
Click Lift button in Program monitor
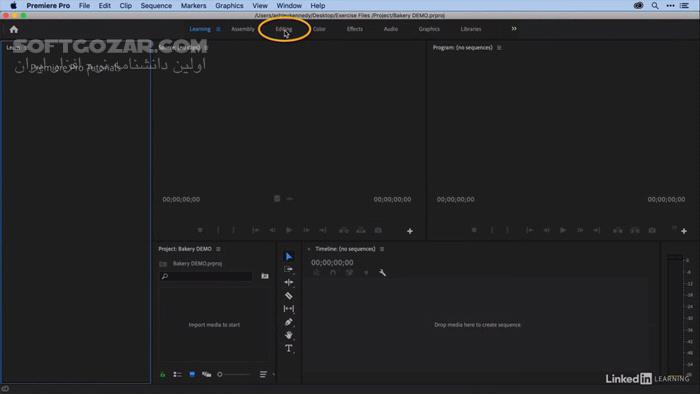[x=618, y=230]
